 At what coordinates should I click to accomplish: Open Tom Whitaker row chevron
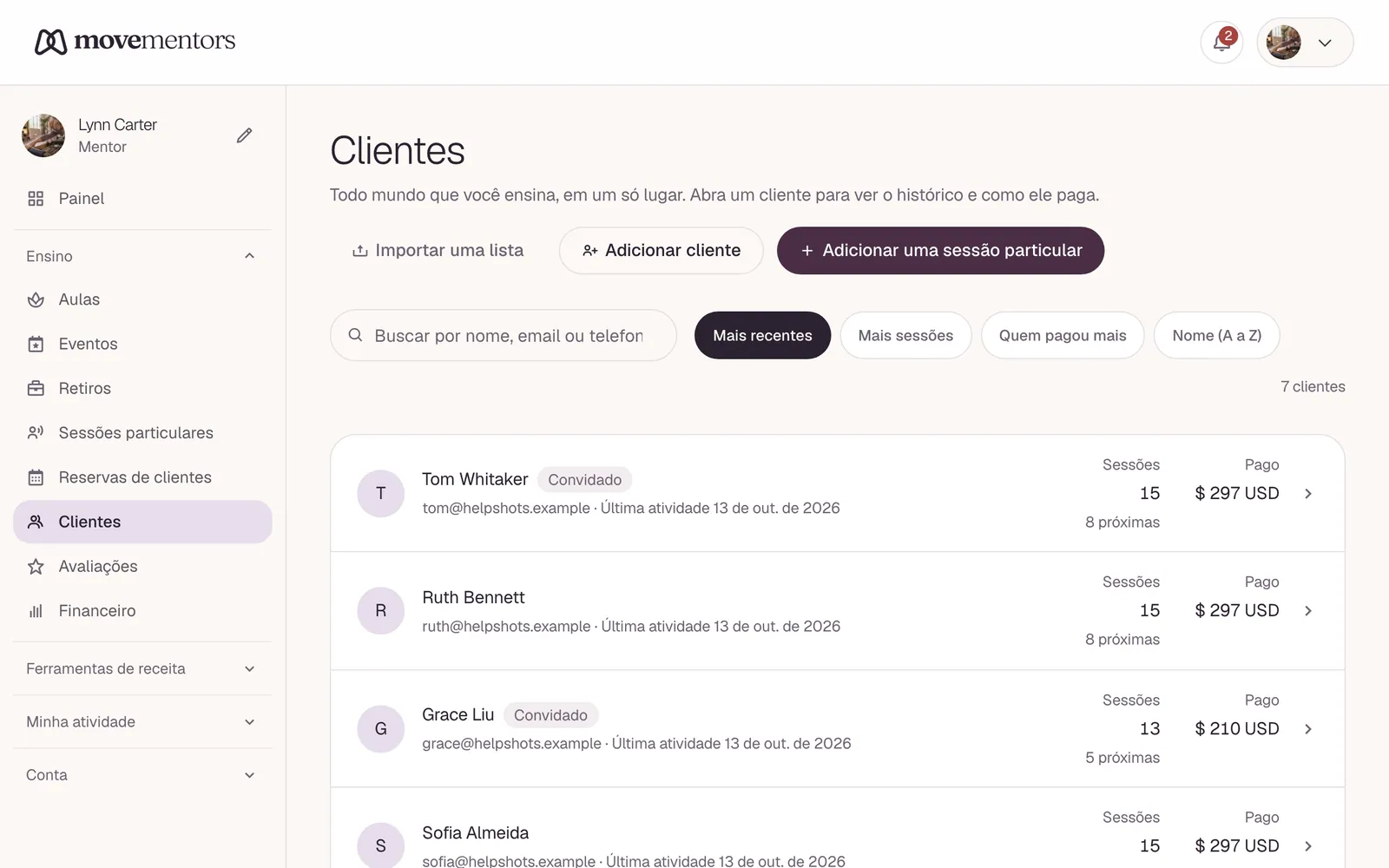[x=1308, y=494]
